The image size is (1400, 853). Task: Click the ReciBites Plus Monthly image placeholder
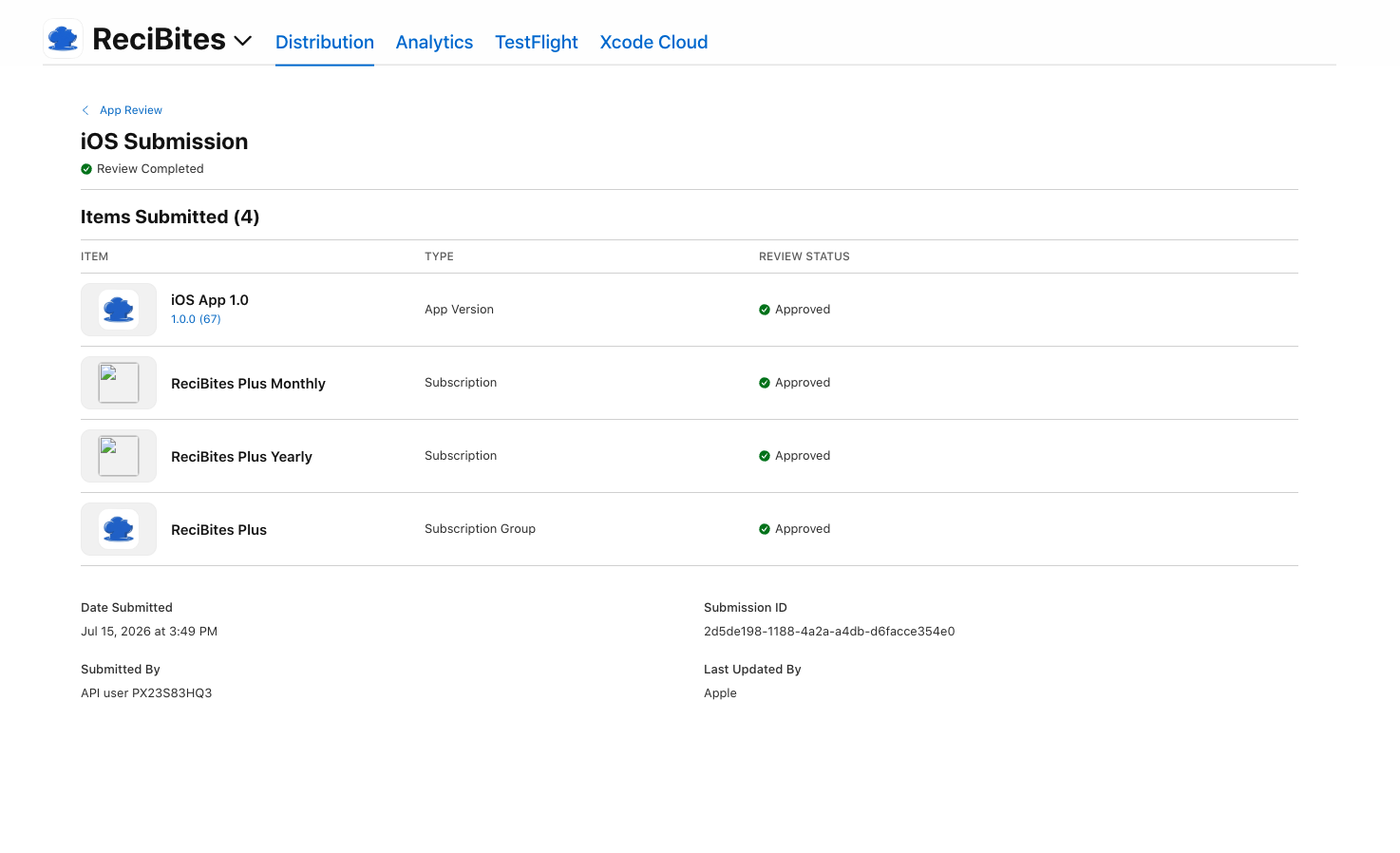tap(119, 383)
